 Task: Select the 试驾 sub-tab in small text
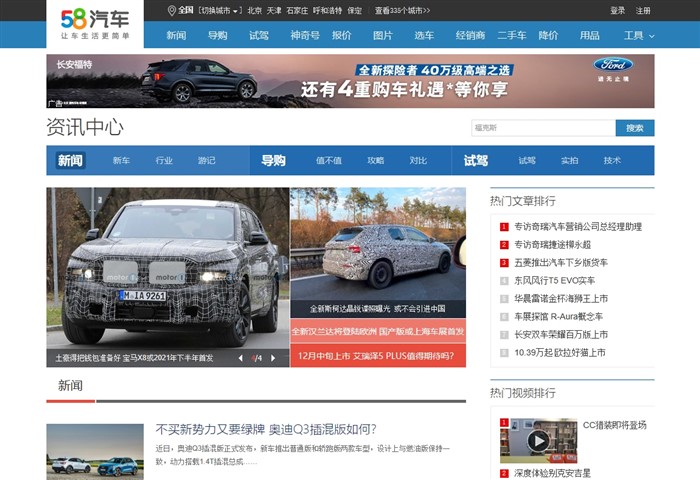point(527,160)
